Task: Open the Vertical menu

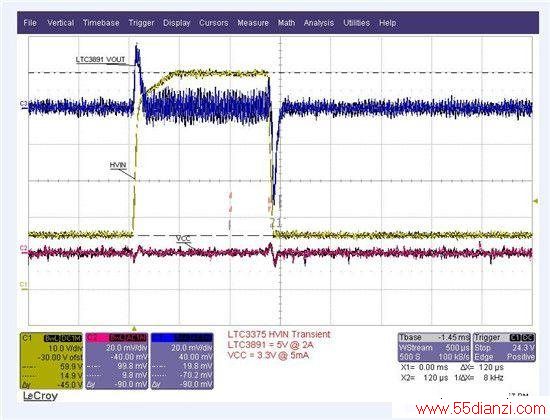Action: (x=60, y=23)
